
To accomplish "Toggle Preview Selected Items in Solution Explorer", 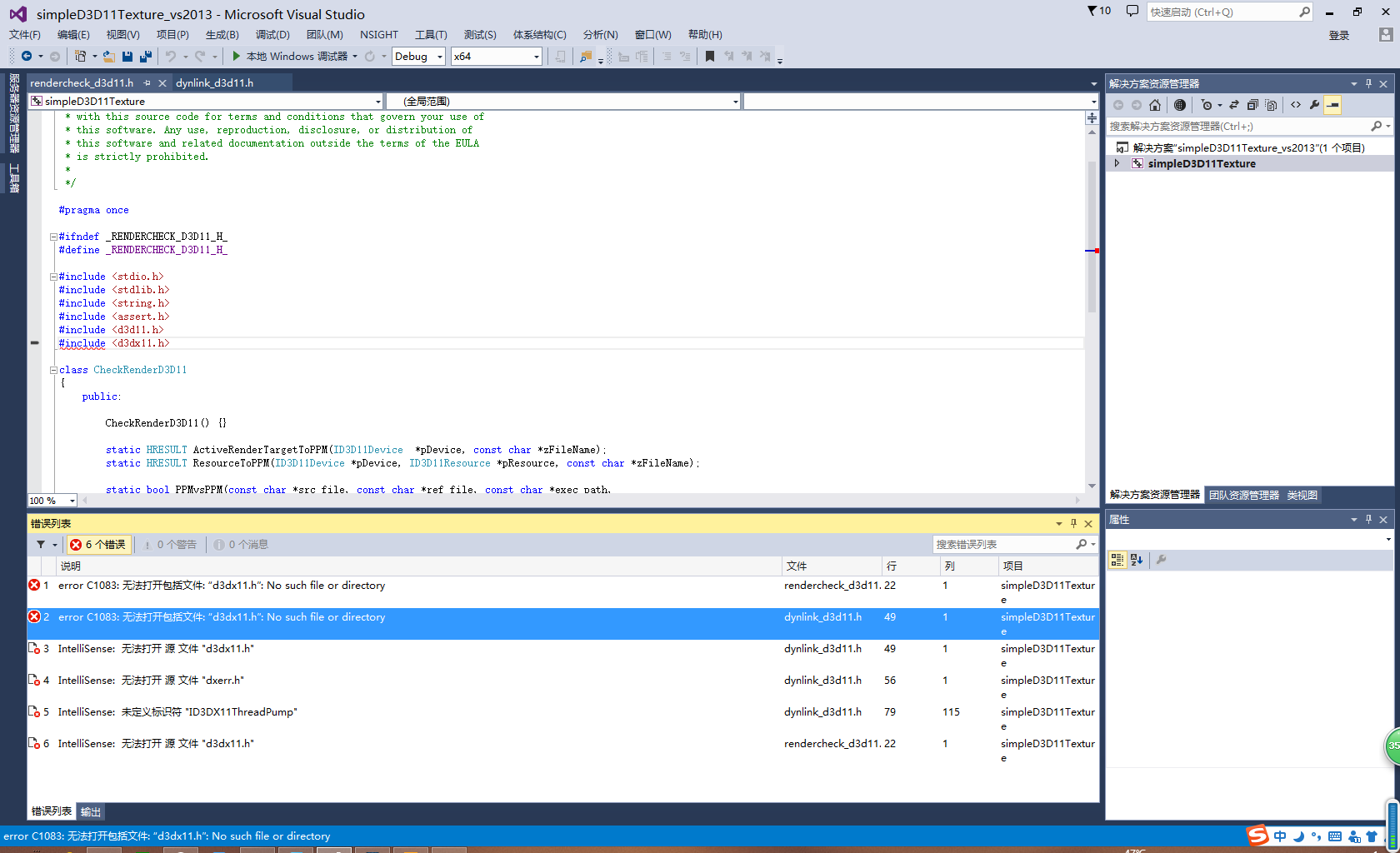I will click(1333, 105).
